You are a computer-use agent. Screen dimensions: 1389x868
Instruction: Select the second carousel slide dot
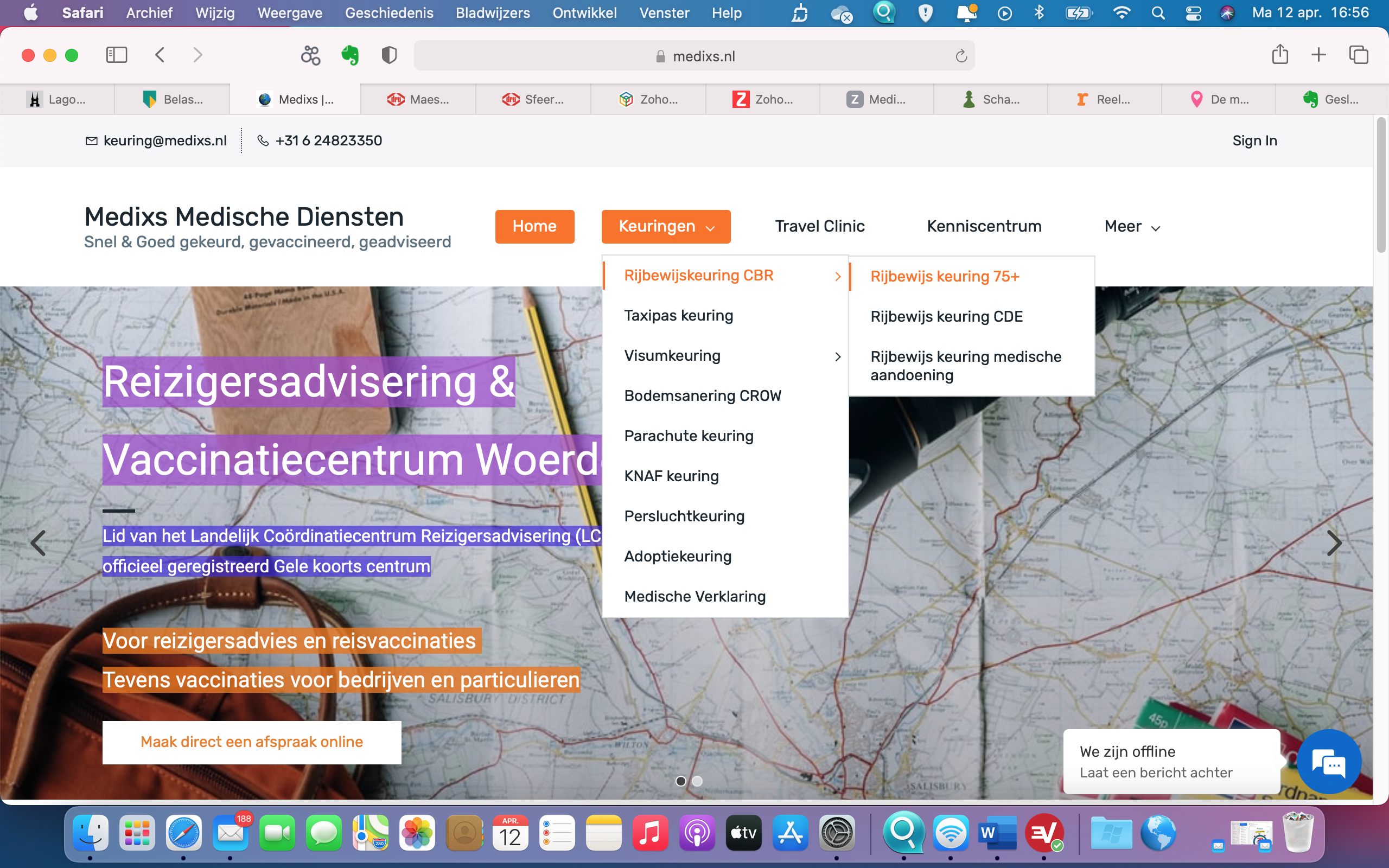(697, 781)
